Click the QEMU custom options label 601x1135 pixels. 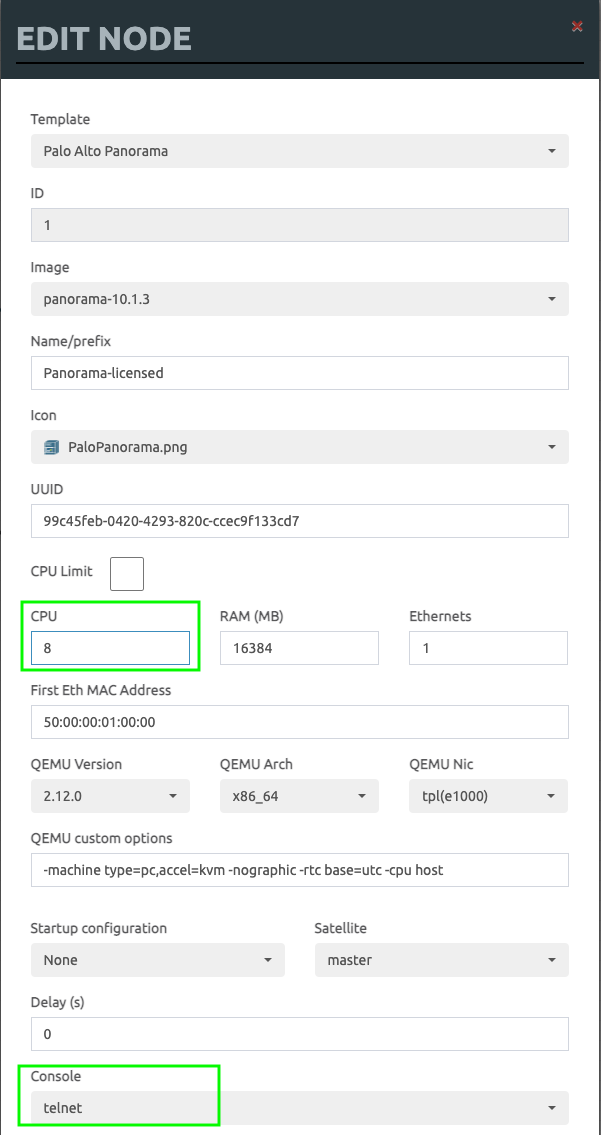pyautogui.click(x=101, y=838)
